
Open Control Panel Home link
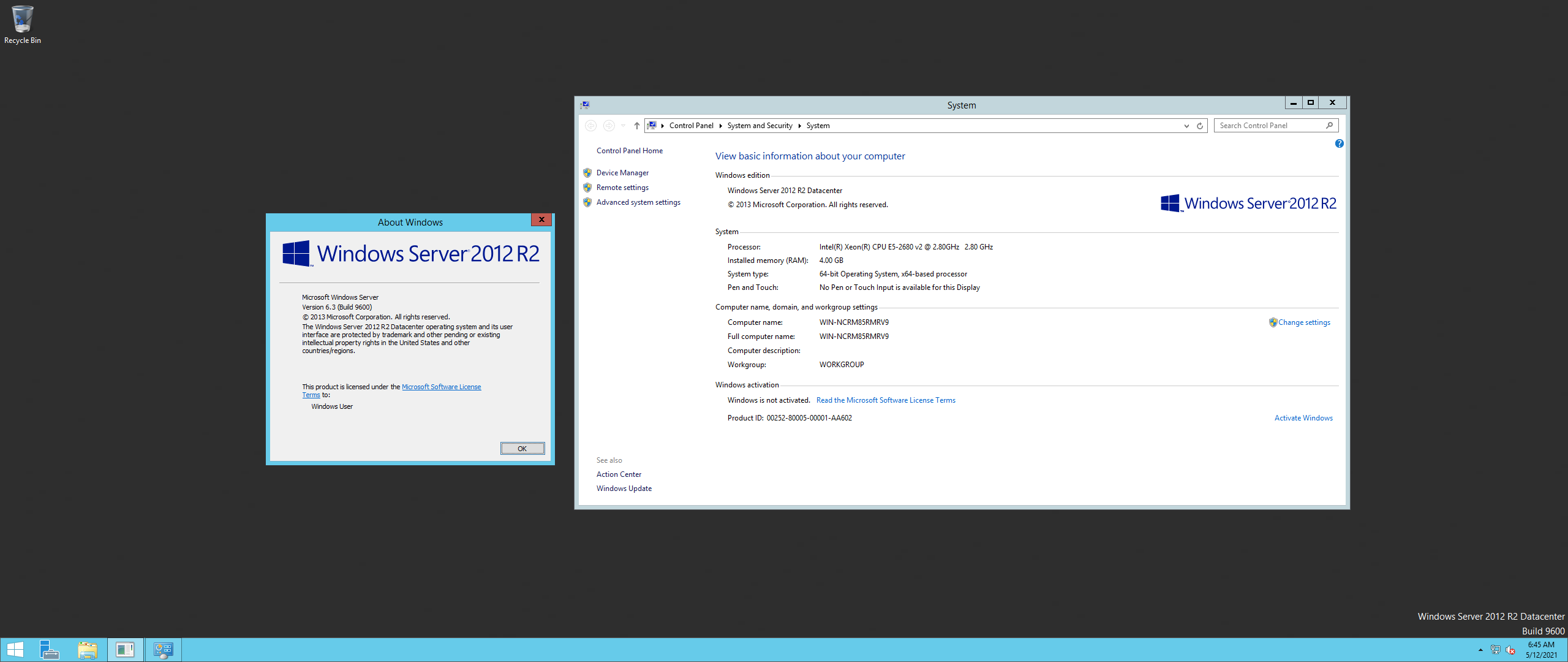coord(629,151)
